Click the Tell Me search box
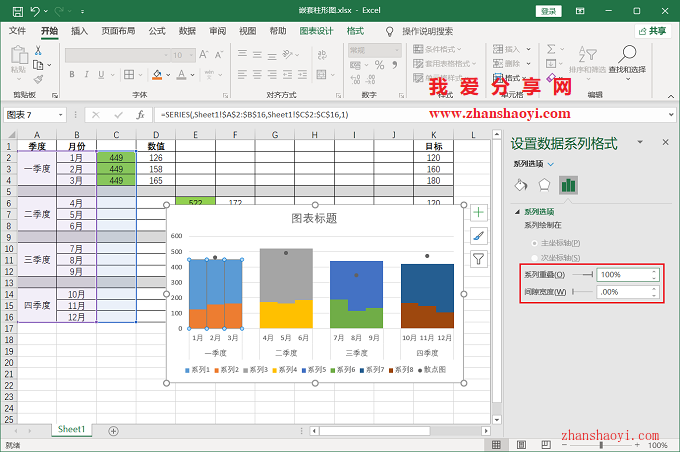Screen dimensions: 680x452 click(427, 31)
